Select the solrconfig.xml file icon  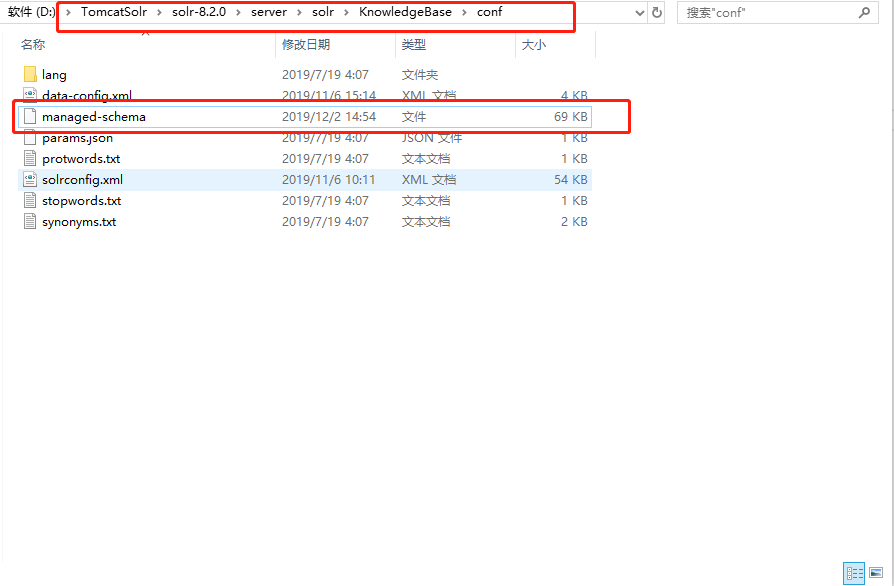(30, 180)
